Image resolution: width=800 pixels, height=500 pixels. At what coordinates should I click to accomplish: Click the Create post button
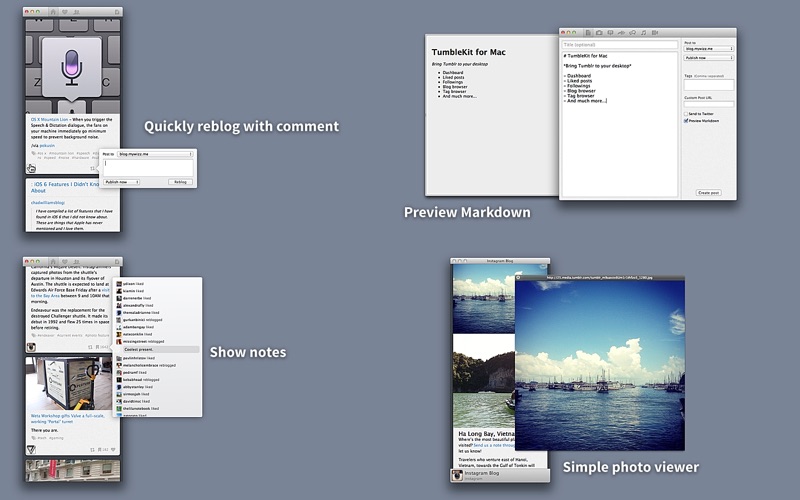pos(709,193)
